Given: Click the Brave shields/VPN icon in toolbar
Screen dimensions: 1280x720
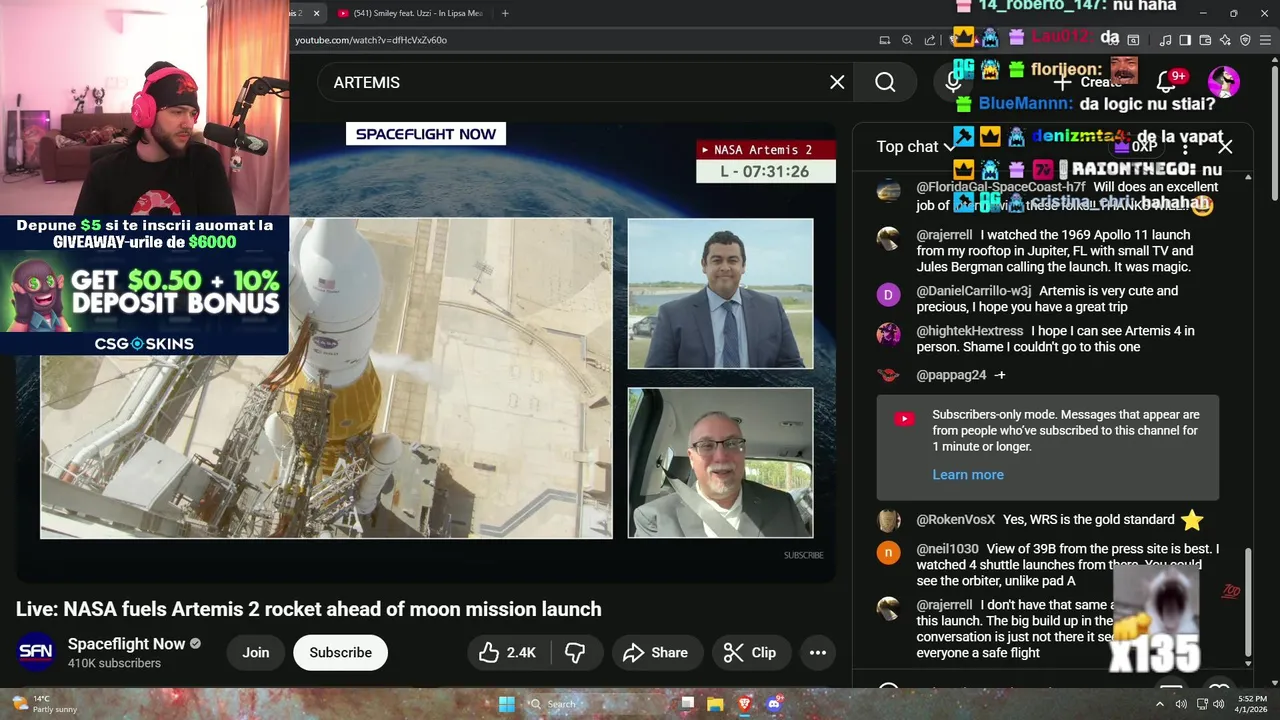Looking at the screenshot, I should (x=1245, y=40).
